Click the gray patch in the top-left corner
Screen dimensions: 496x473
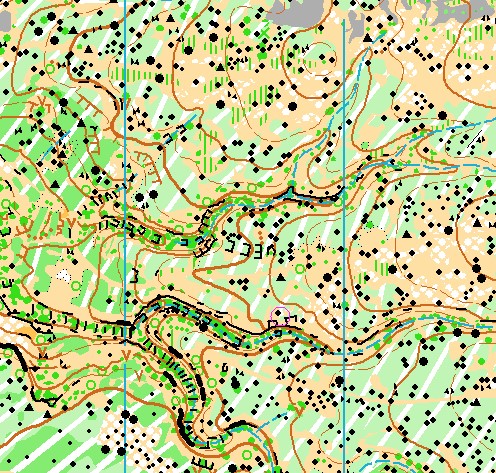(5, 21)
